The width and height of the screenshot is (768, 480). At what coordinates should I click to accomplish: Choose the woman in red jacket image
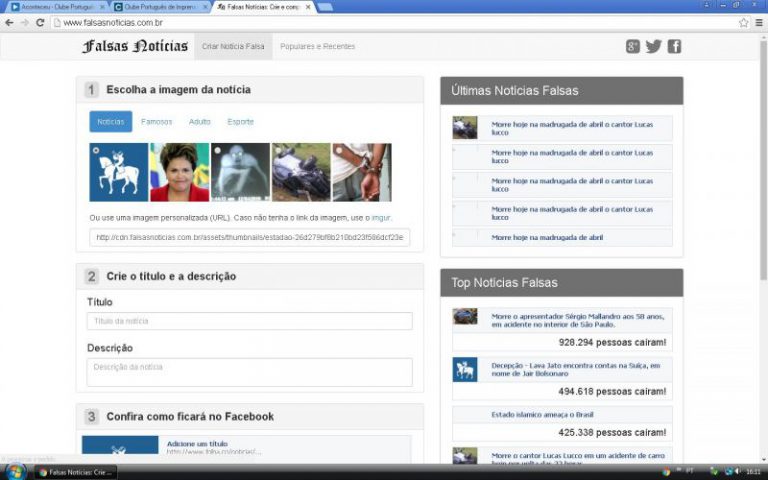pyautogui.click(x=179, y=172)
